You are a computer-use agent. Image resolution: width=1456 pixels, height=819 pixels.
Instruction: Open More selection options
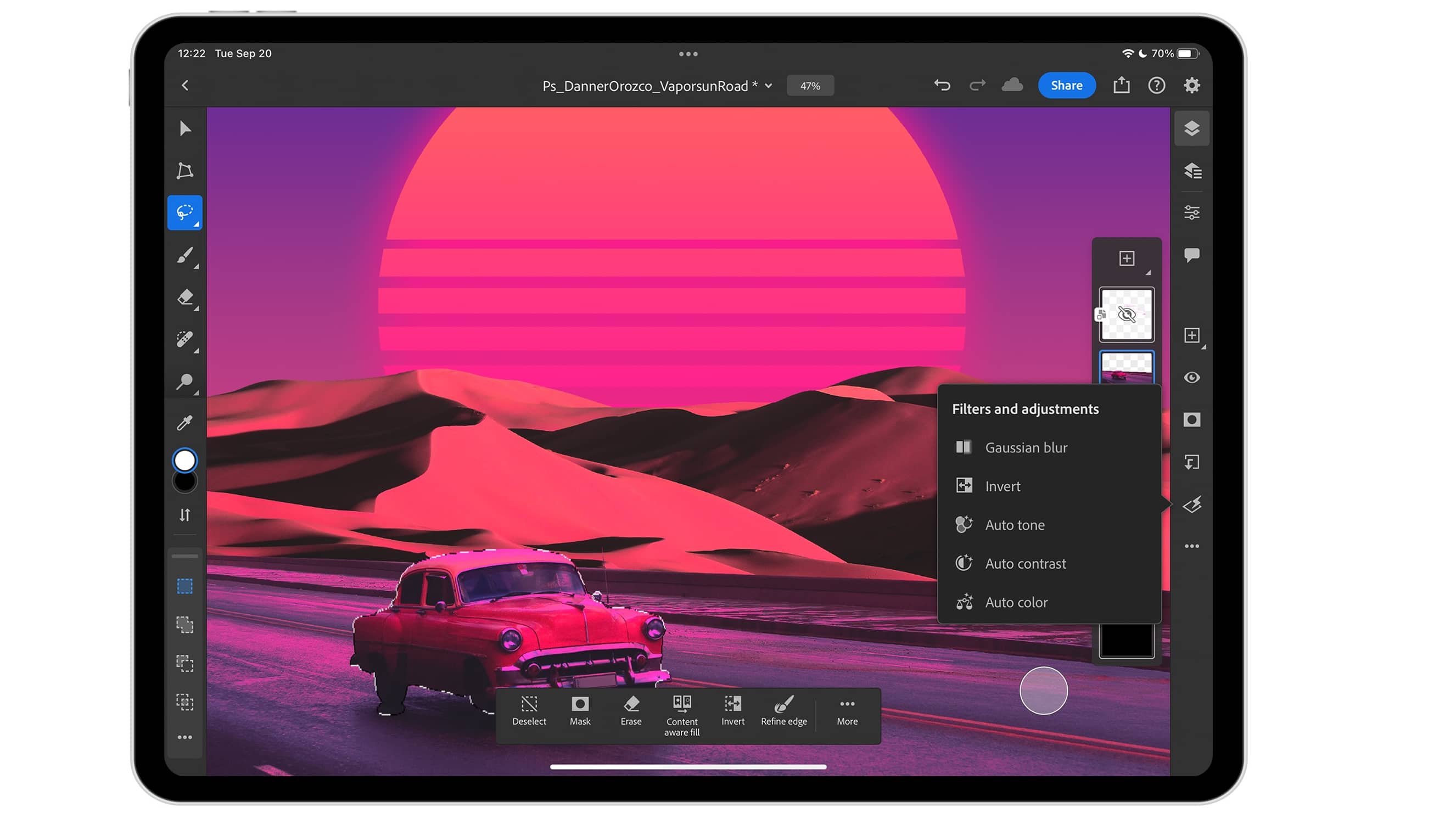(x=847, y=711)
